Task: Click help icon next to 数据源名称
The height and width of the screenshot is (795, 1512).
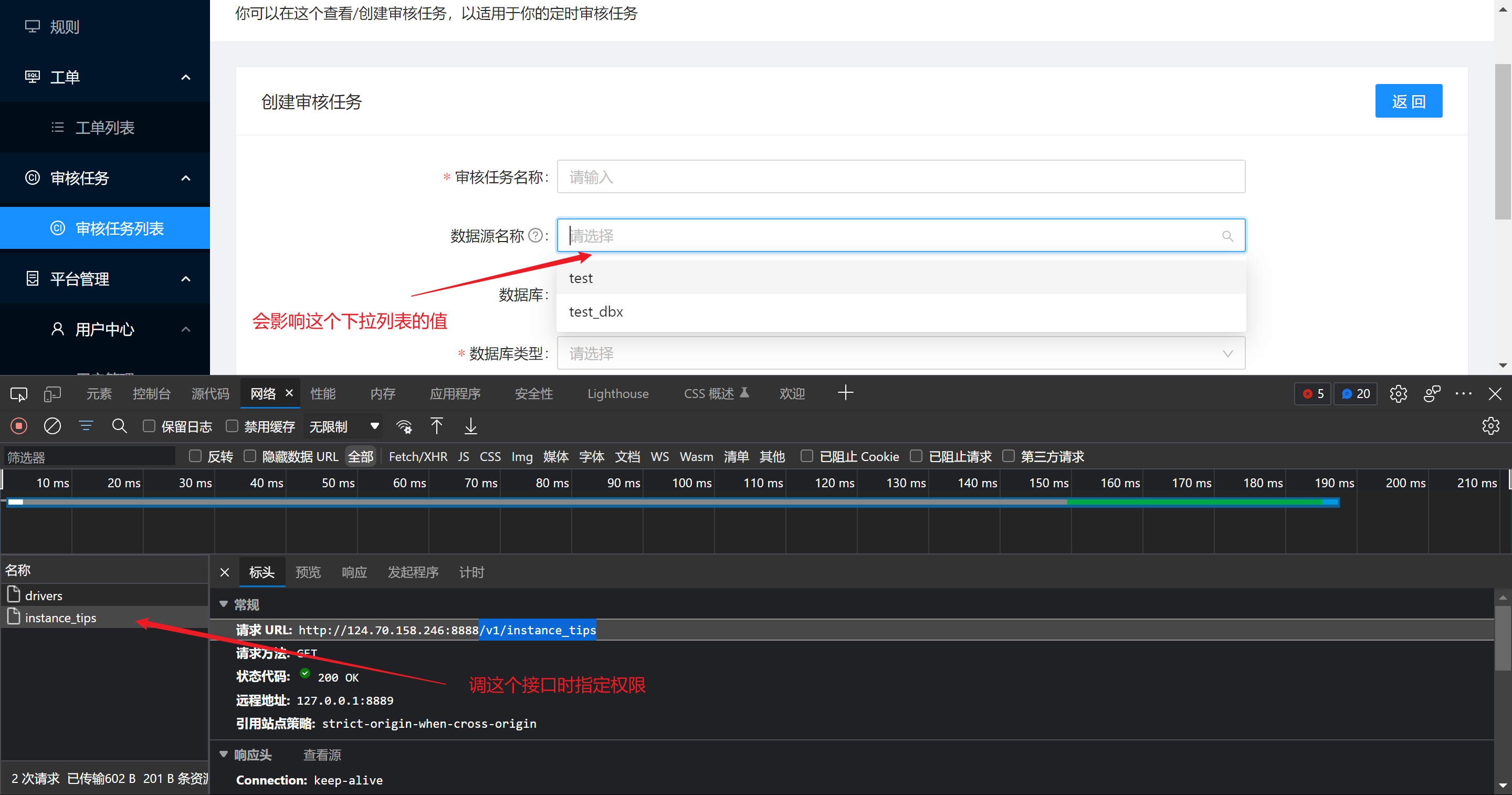Action: coord(535,236)
